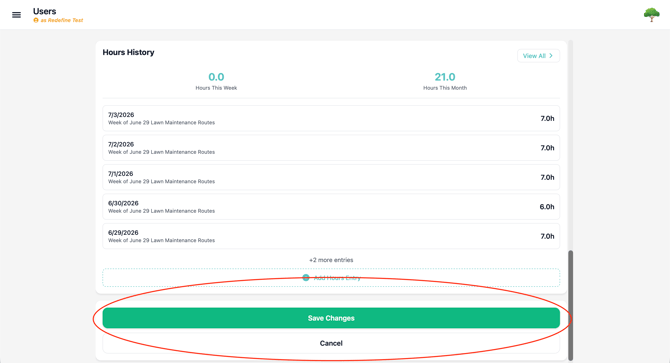Click the orange user icon beside Redefine Test
The image size is (670, 363).
[x=36, y=20]
